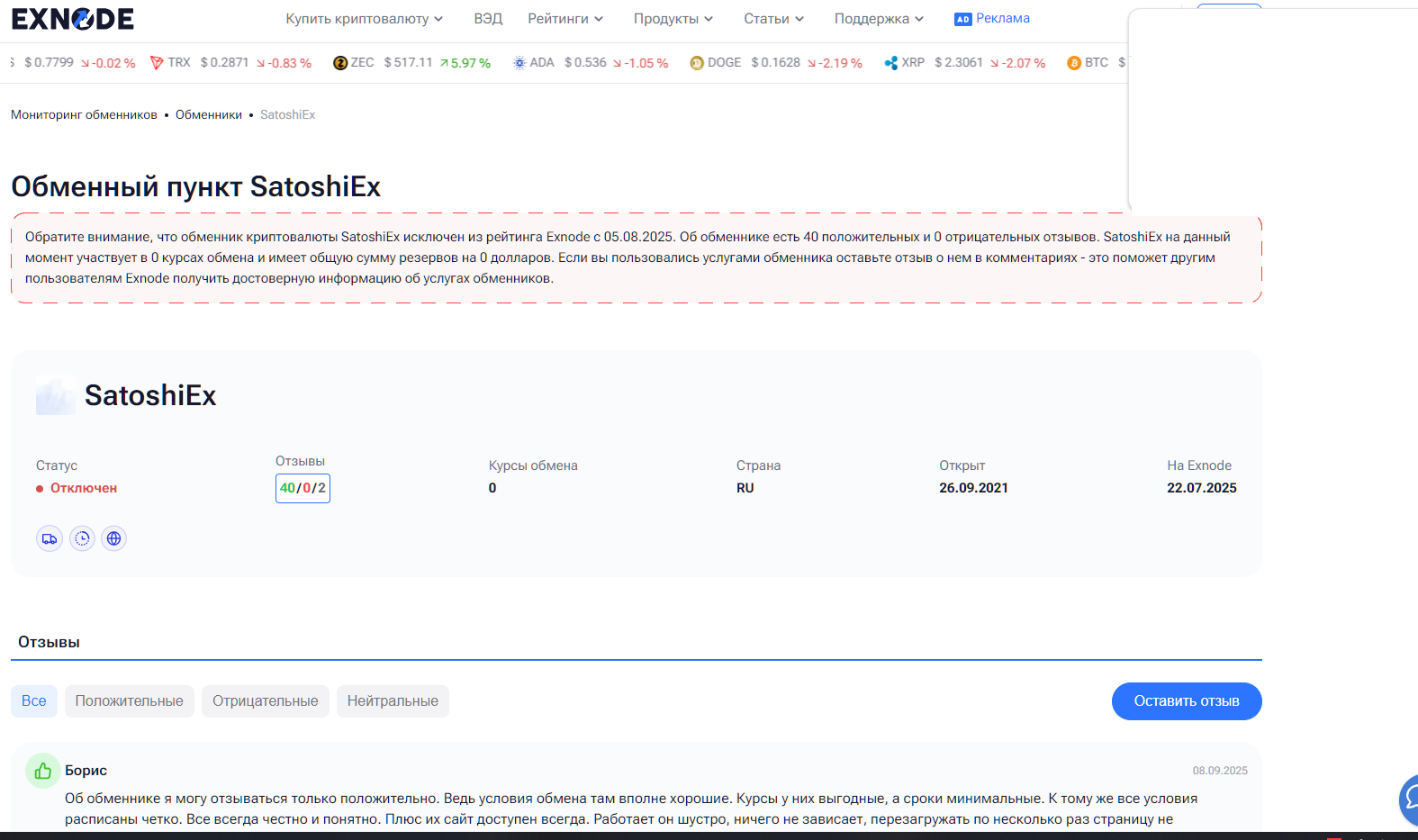Image resolution: width=1418 pixels, height=840 pixels.
Task: Click the delivery truck icon under SatoshiEx
Action: coord(50,538)
